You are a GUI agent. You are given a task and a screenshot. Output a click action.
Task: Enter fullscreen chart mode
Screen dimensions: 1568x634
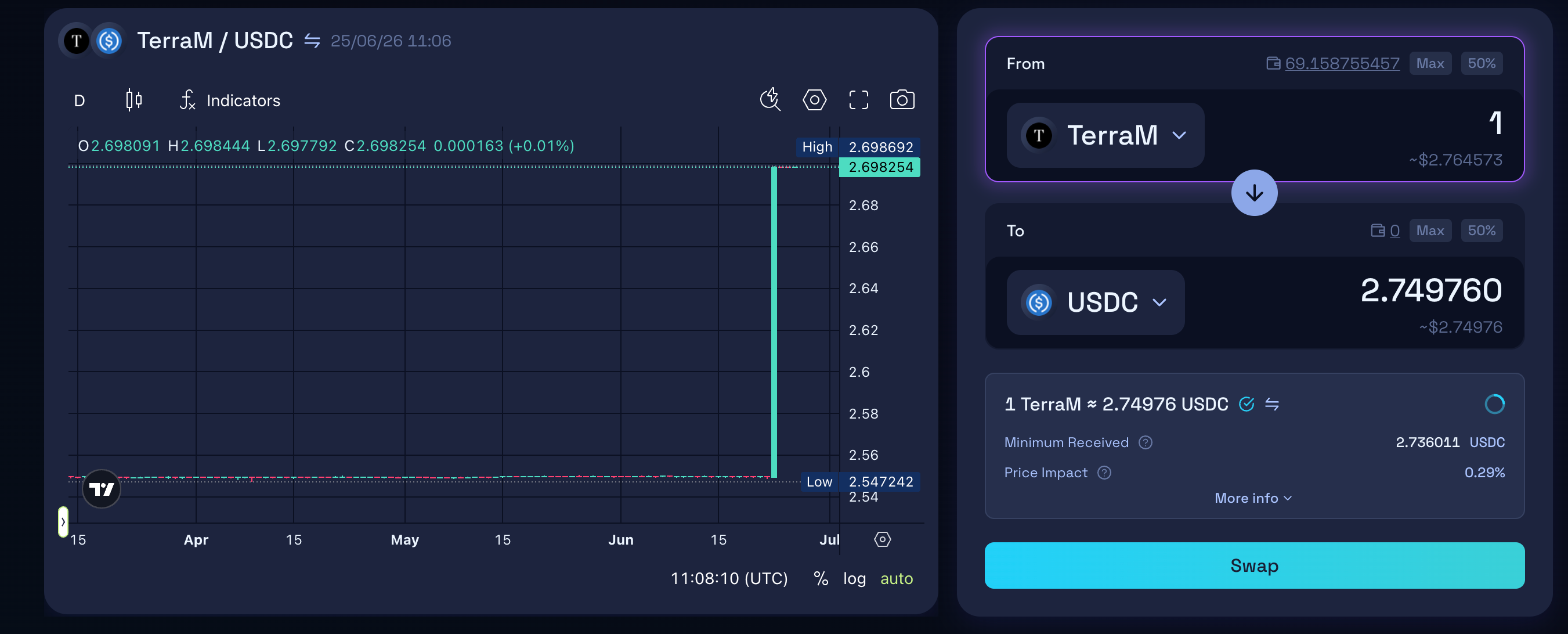858,100
